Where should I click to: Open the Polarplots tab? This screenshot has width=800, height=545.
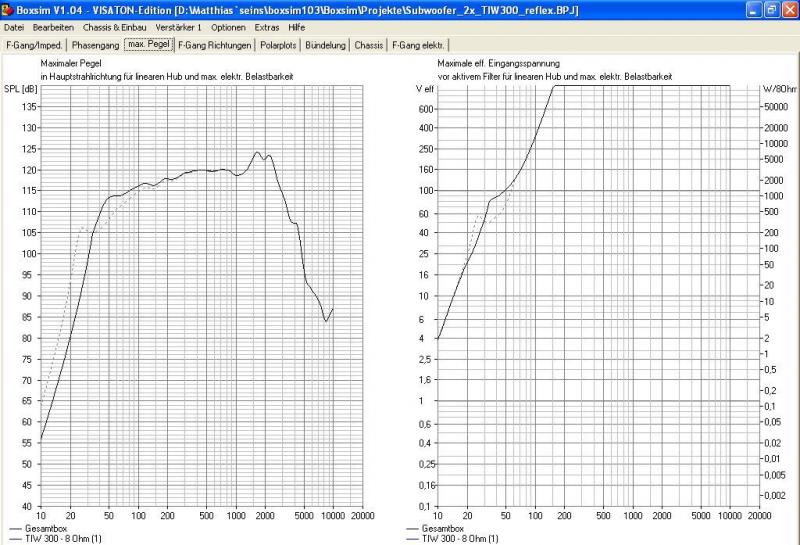point(278,45)
